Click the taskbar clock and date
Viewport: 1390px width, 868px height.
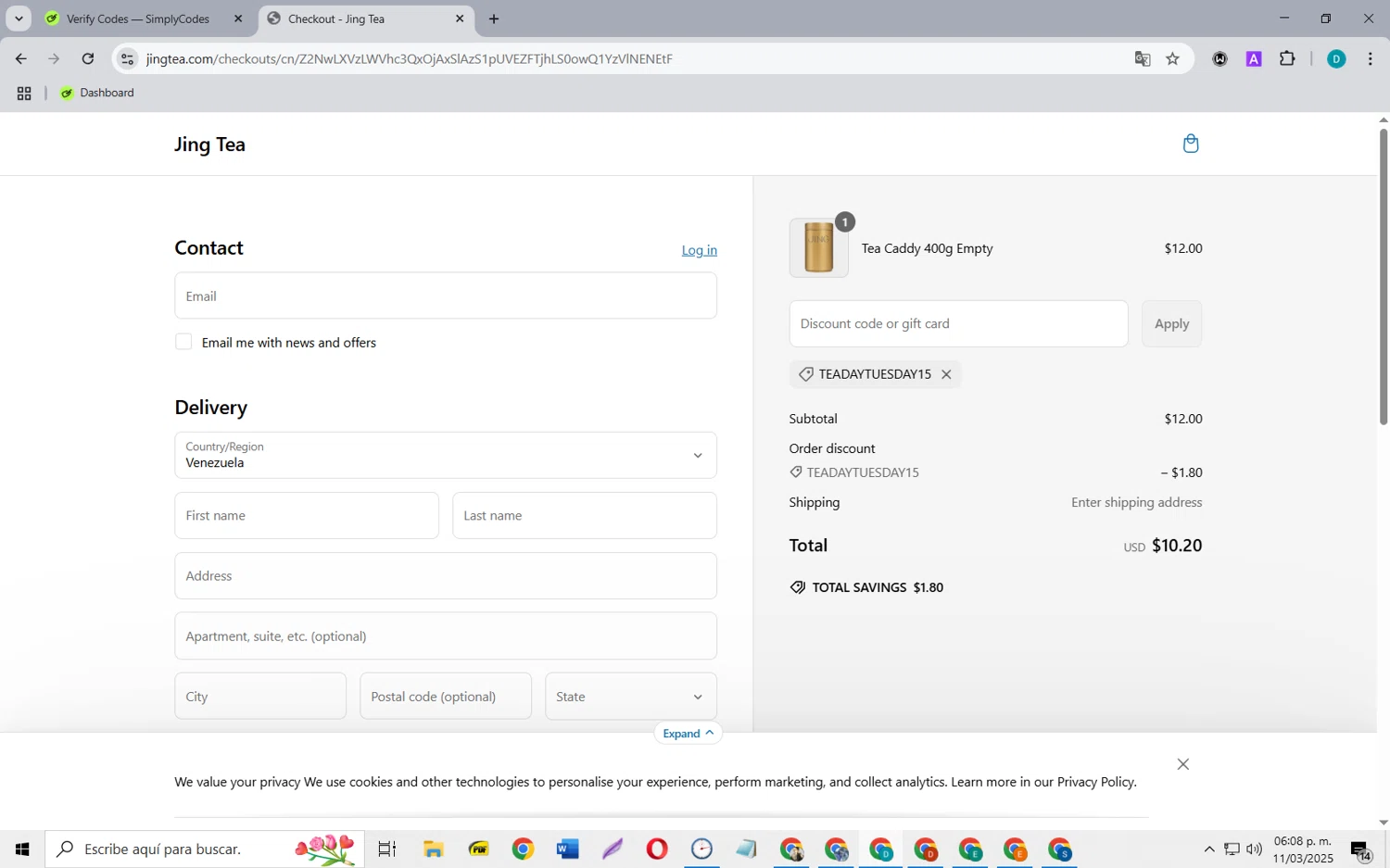click(1303, 849)
